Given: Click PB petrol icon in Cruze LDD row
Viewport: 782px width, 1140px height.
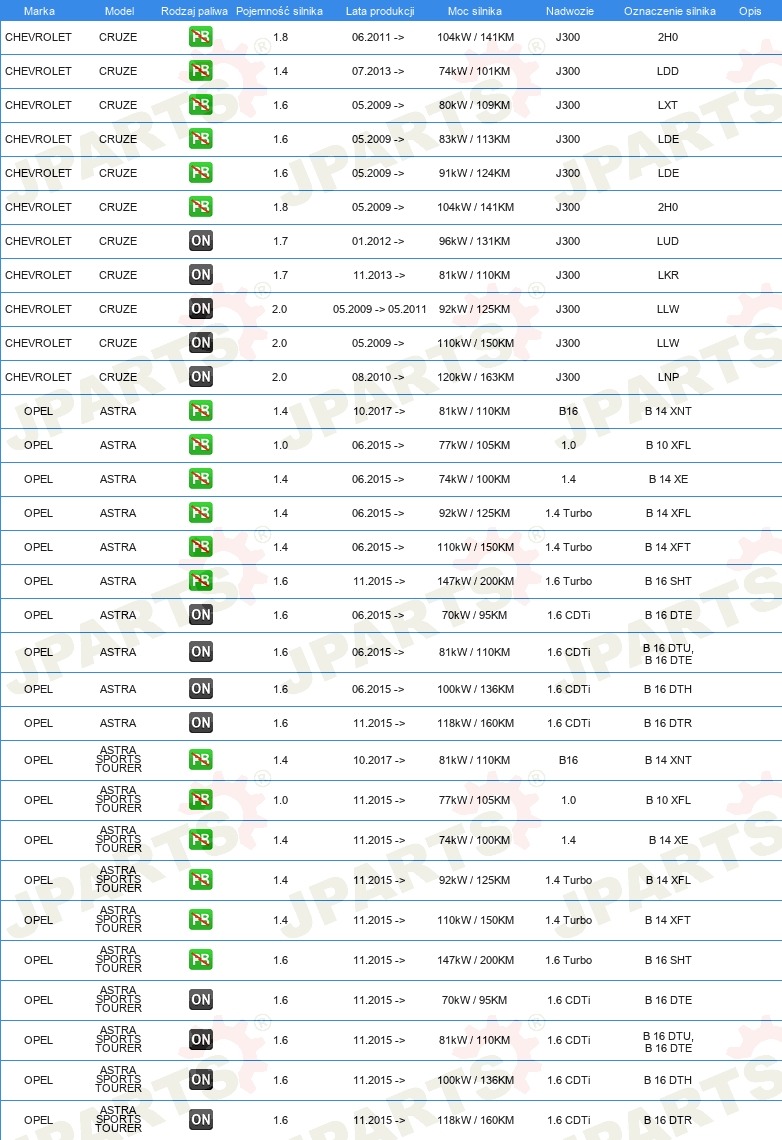Looking at the screenshot, I should [x=201, y=71].
